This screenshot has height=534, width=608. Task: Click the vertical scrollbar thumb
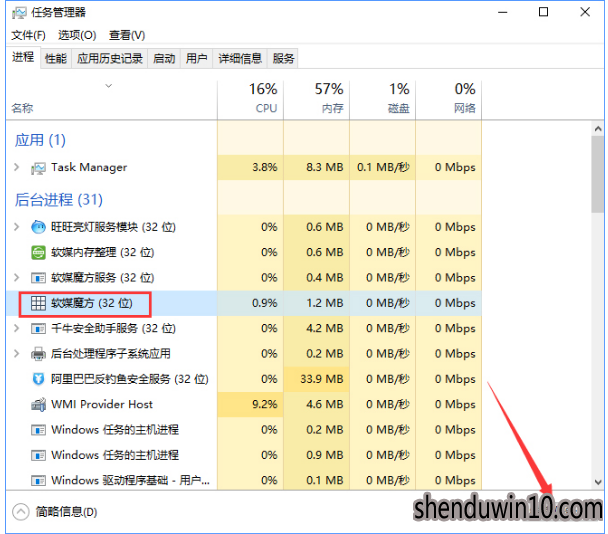(x=598, y=174)
